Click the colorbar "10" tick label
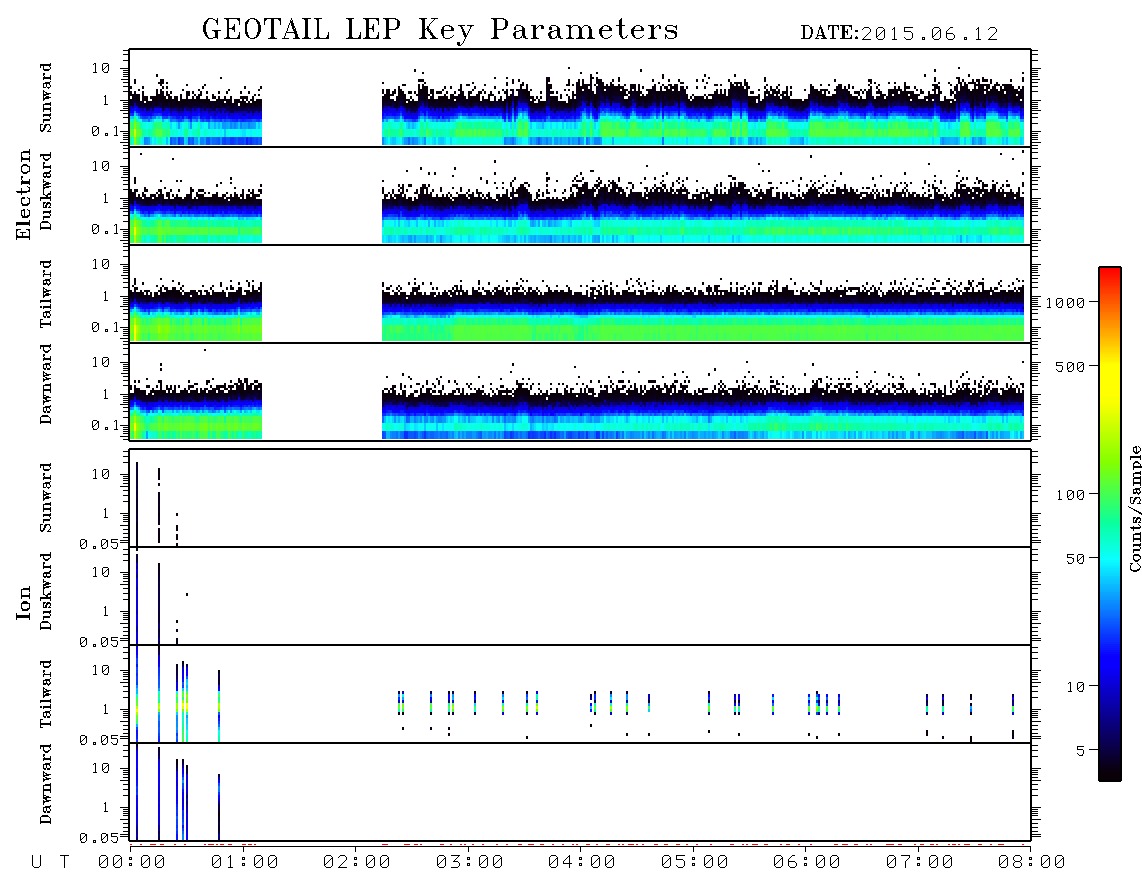The image size is (1142, 880). (x=1076, y=687)
